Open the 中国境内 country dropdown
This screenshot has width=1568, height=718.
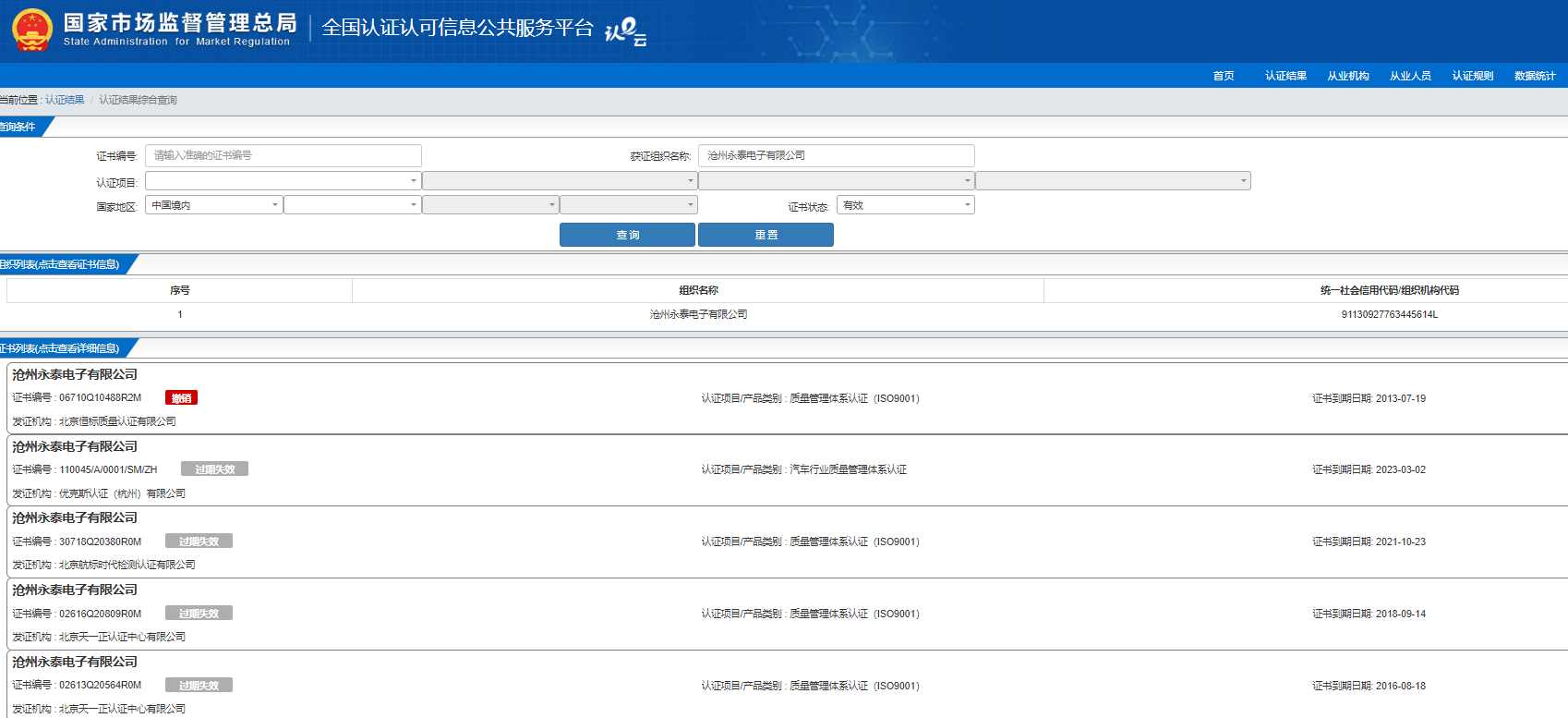214,205
